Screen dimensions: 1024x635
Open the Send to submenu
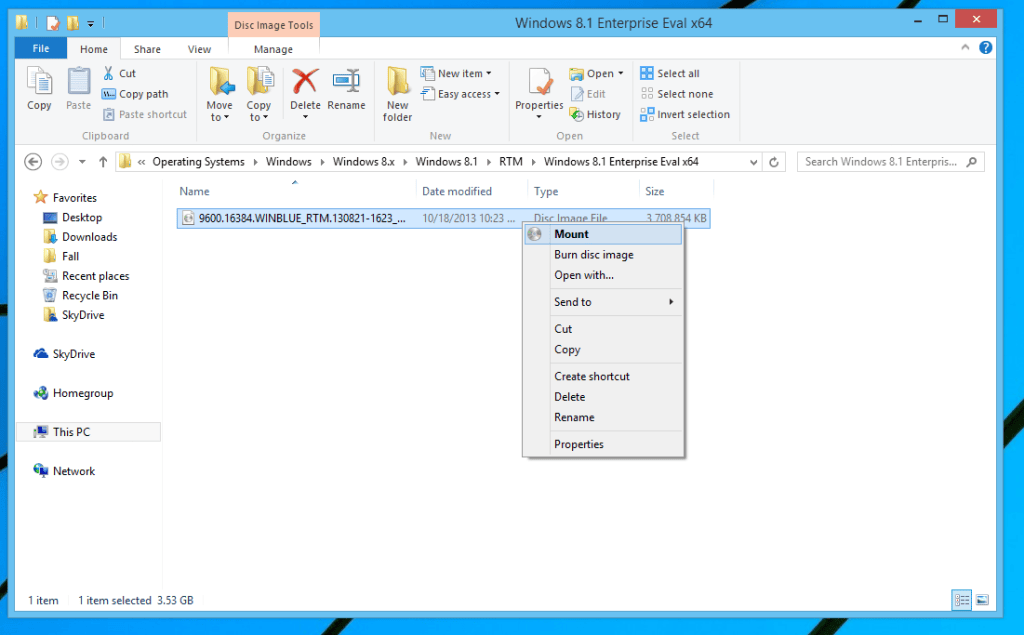pos(603,302)
